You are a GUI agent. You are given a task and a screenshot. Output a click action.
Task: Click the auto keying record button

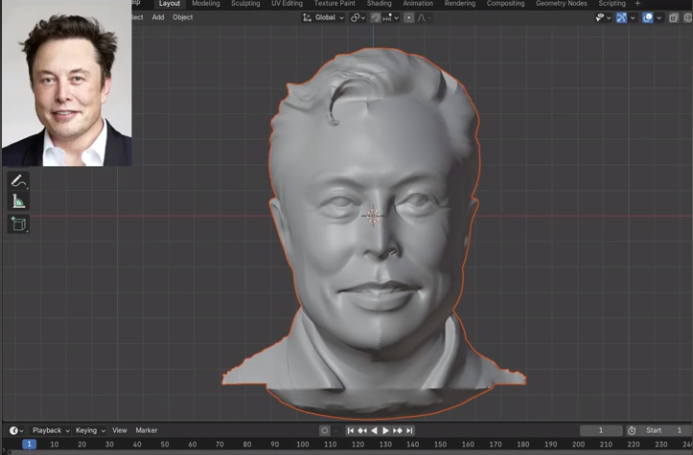[325, 430]
